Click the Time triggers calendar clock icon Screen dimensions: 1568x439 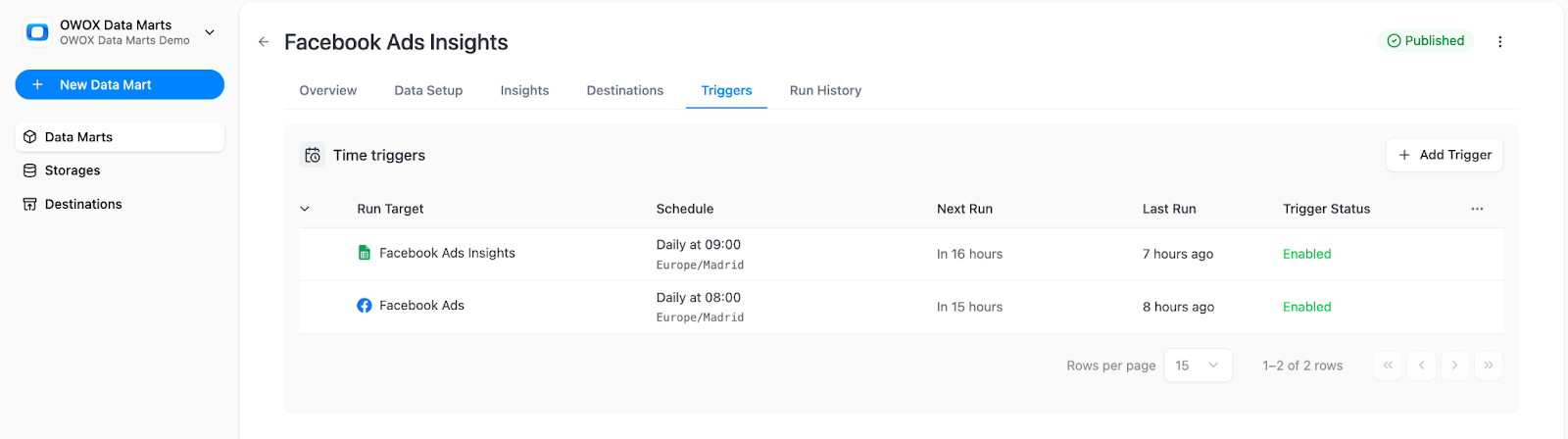(313, 155)
